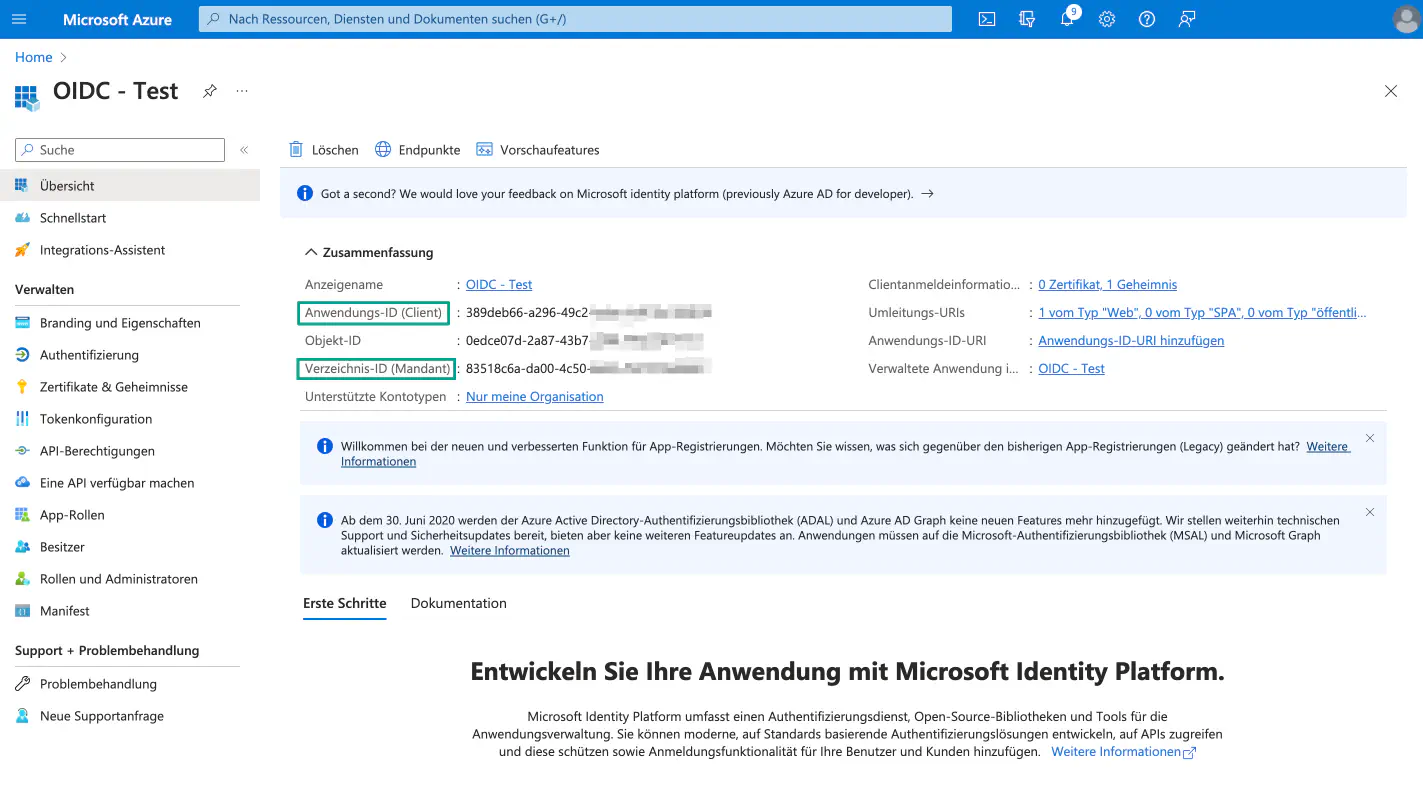The width and height of the screenshot is (1423, 804).
Task: Click the Löschen button
Action: tap(324, 150)
